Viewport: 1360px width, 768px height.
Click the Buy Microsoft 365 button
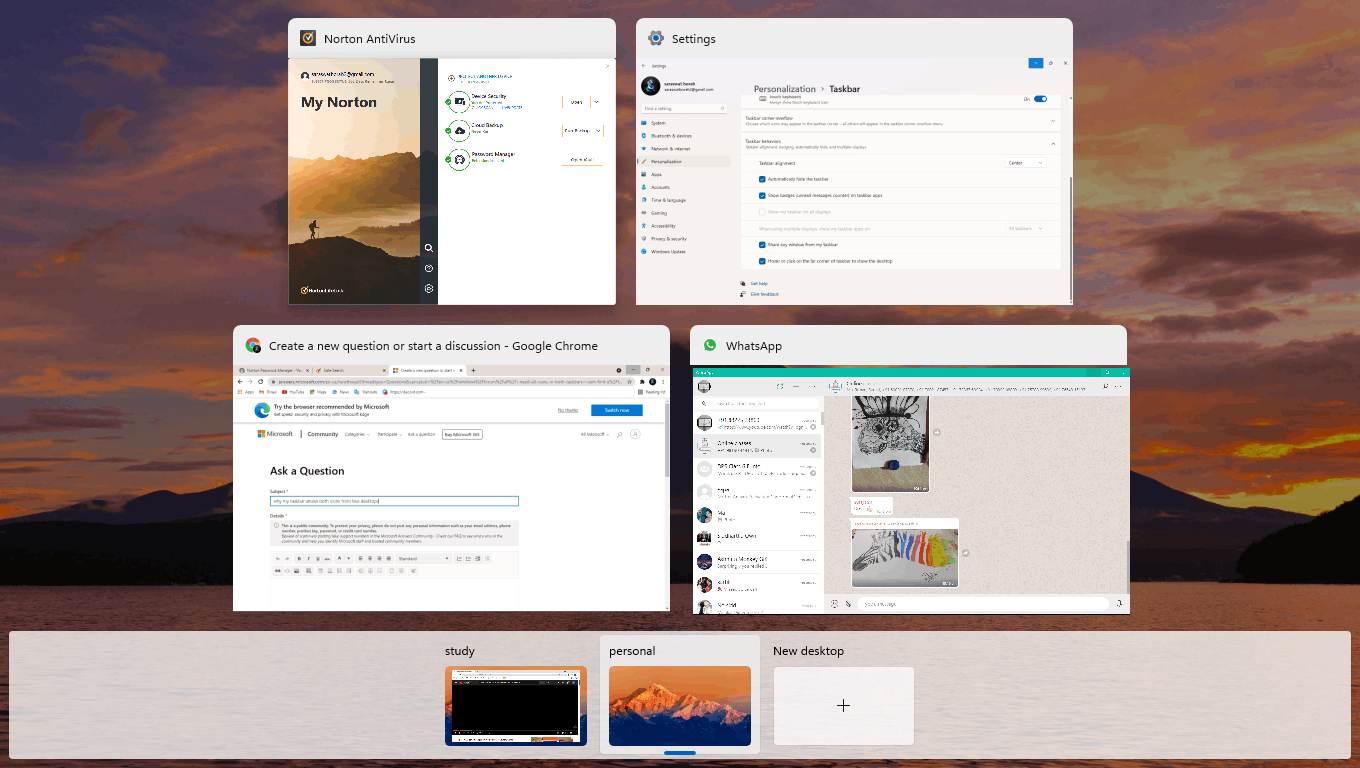pos(462,434)
